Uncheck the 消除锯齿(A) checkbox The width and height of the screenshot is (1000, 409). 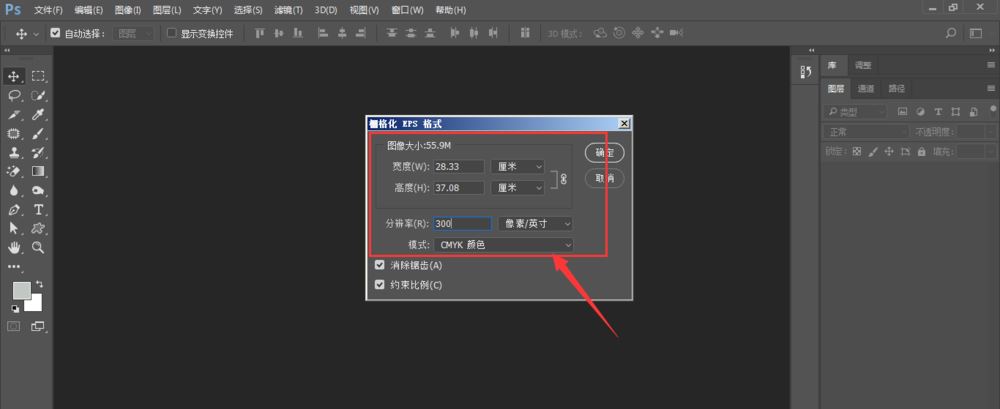[380, 265]
